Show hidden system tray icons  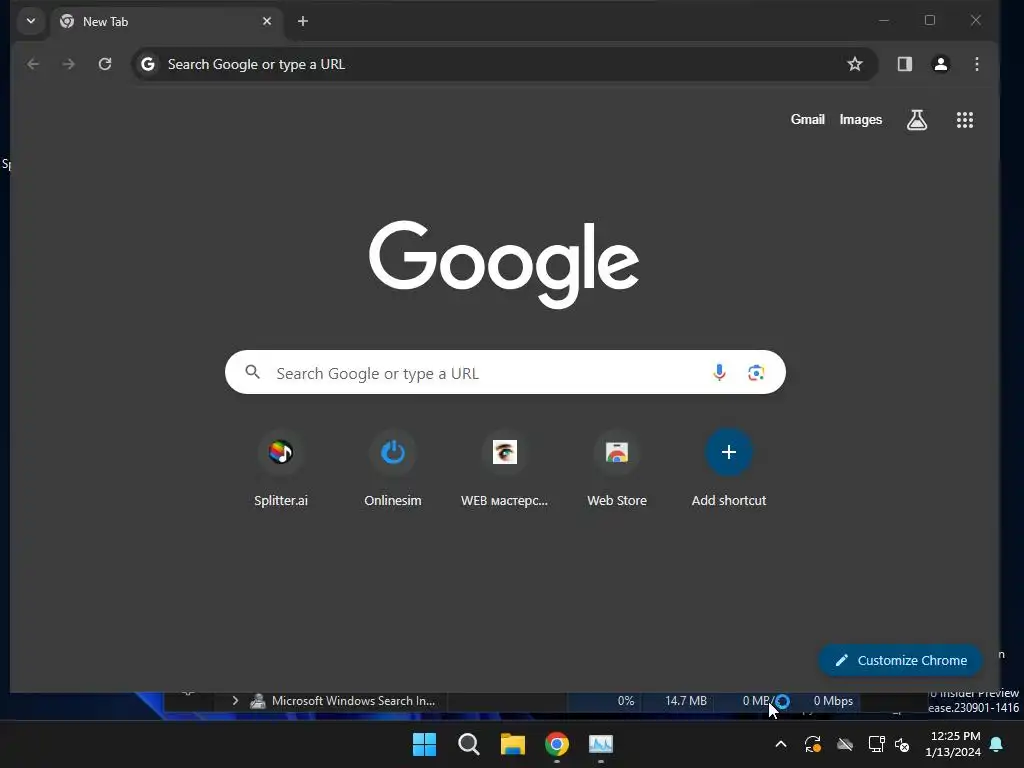[780, 744]
